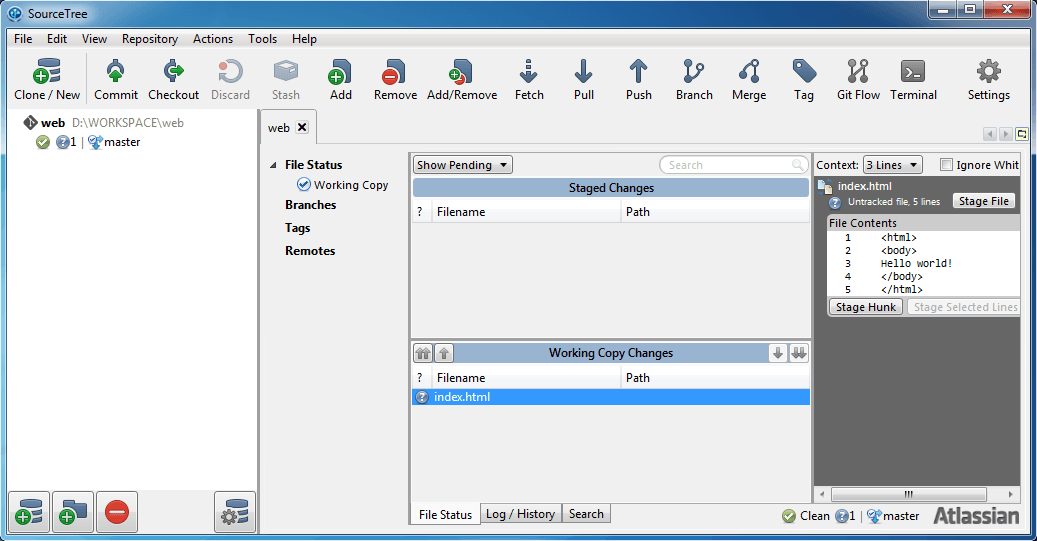
Task: Click the Stage Selected Lines button
Action: 964,307
